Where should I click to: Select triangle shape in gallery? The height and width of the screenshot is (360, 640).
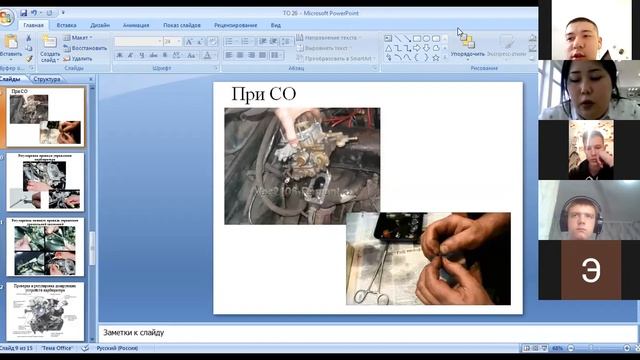tap(388, 48)
